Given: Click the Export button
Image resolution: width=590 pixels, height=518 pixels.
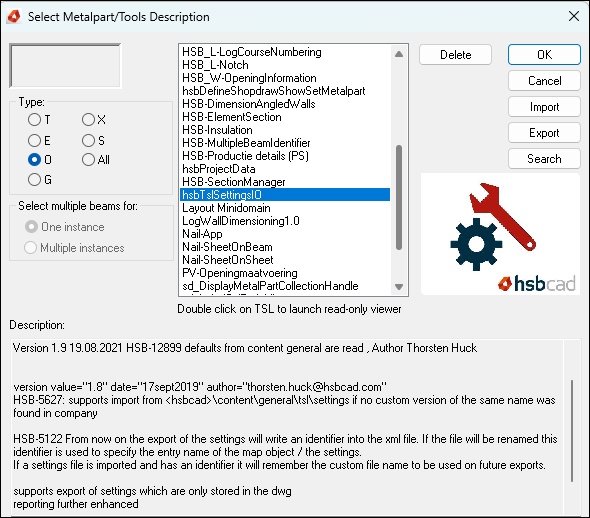Looking at the screenshot, I should click(544, 133).
